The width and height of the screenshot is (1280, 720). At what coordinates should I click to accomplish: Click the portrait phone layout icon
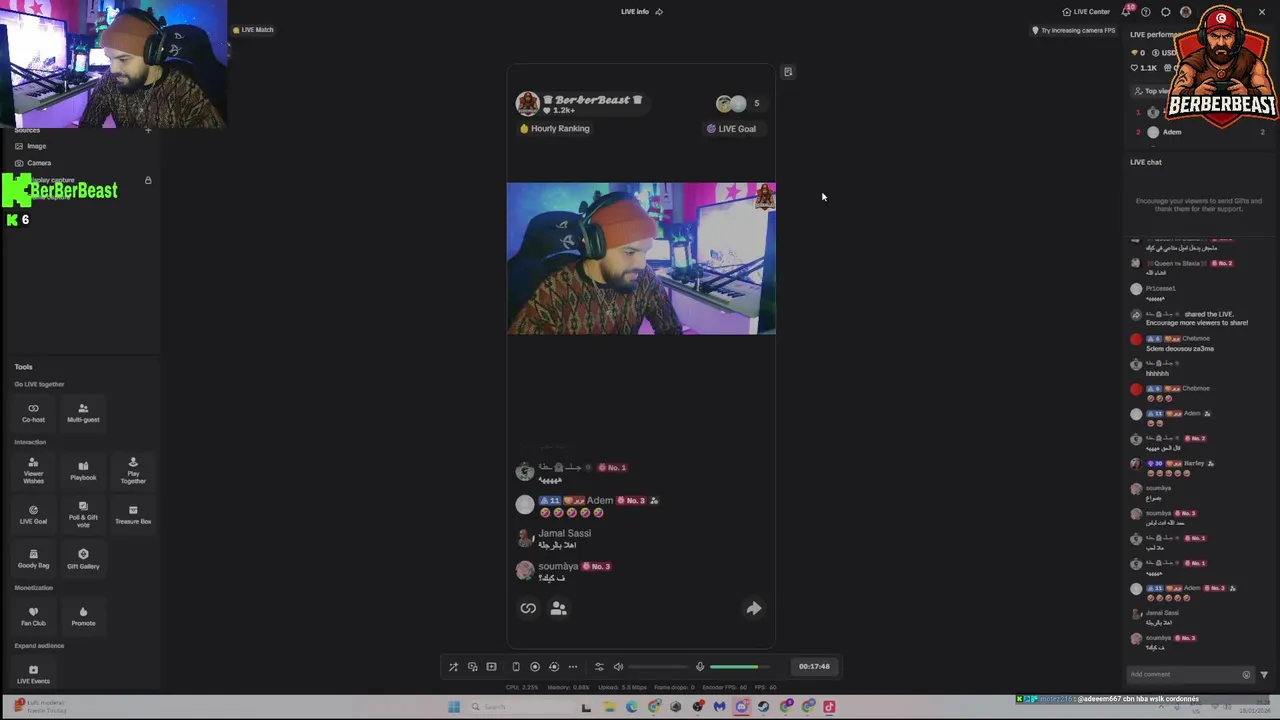click(x=516, y=667)
